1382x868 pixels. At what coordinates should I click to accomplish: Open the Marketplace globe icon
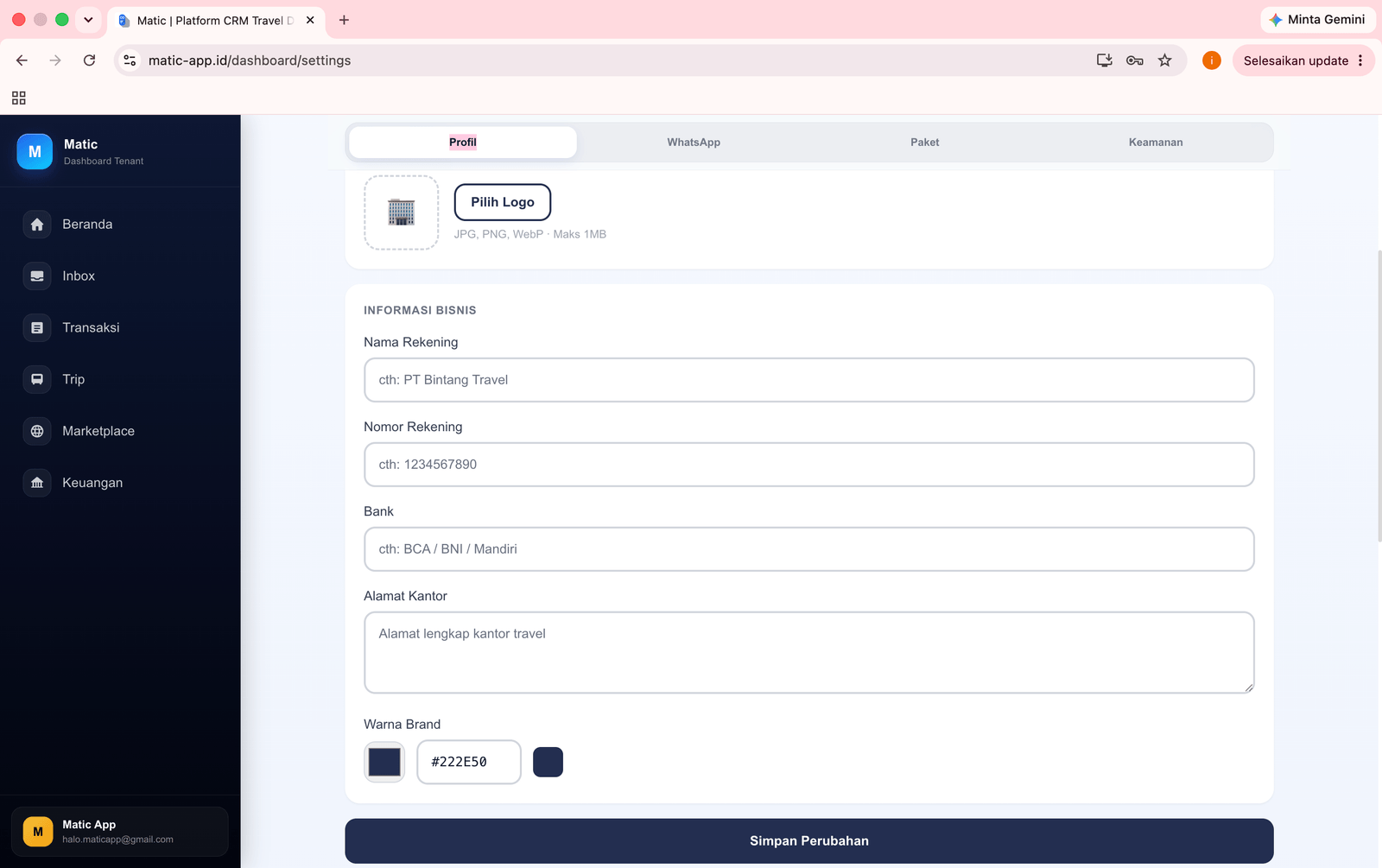(37, 431)
